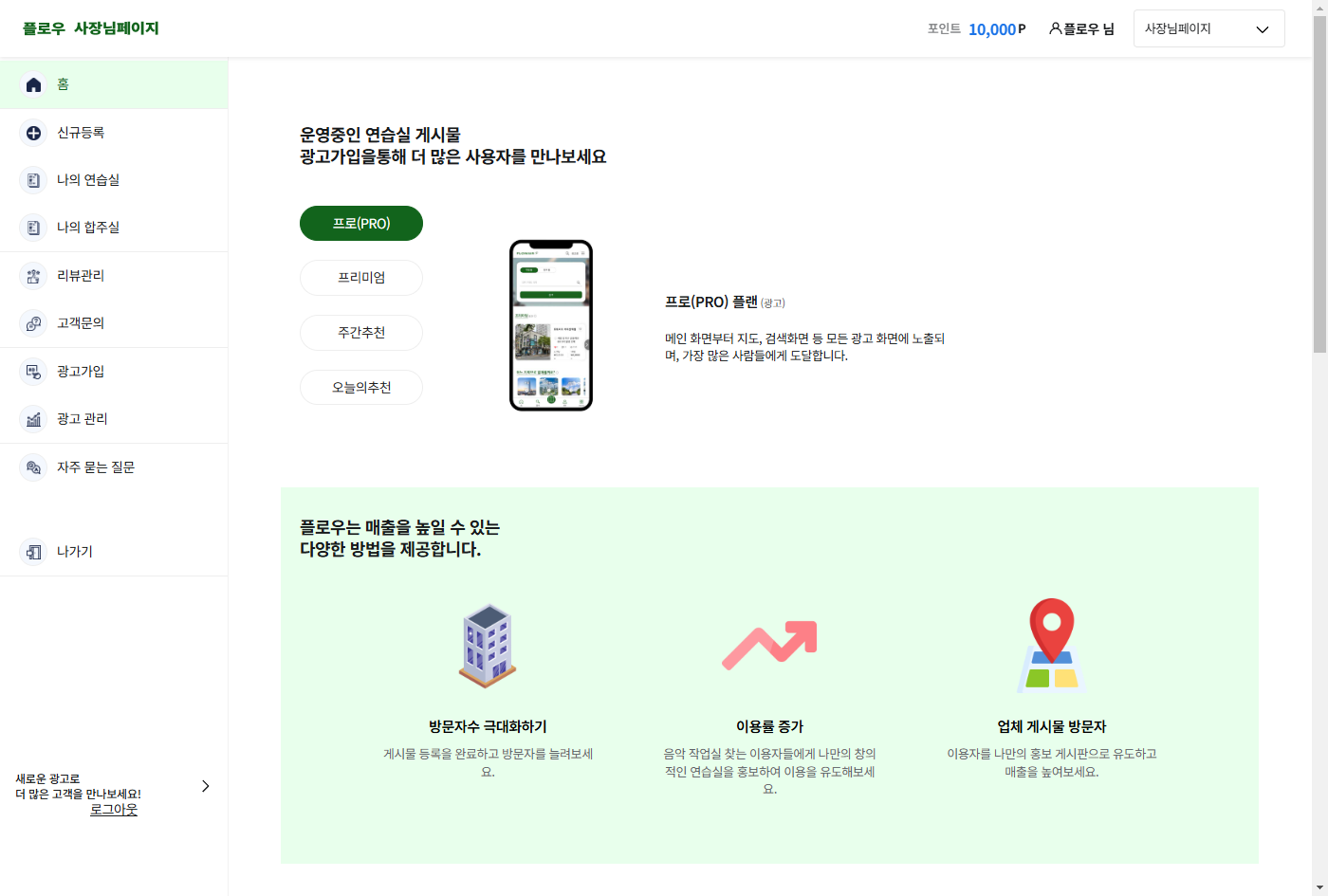Open the 사장님페이지 dropdown

click(1208, 28)
